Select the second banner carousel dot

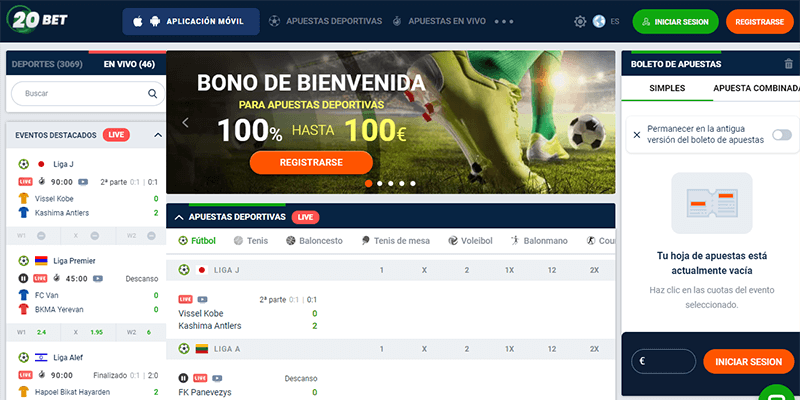pyautogui.click(x=380, y=183)
